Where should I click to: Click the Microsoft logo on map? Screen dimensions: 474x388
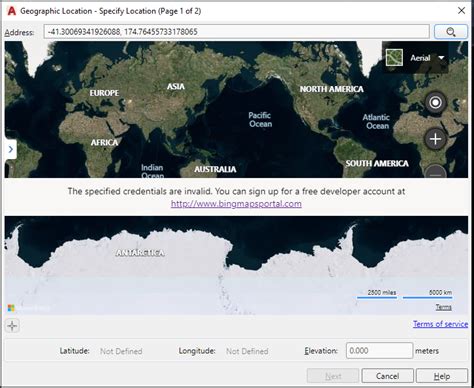[x=11, y=308]
